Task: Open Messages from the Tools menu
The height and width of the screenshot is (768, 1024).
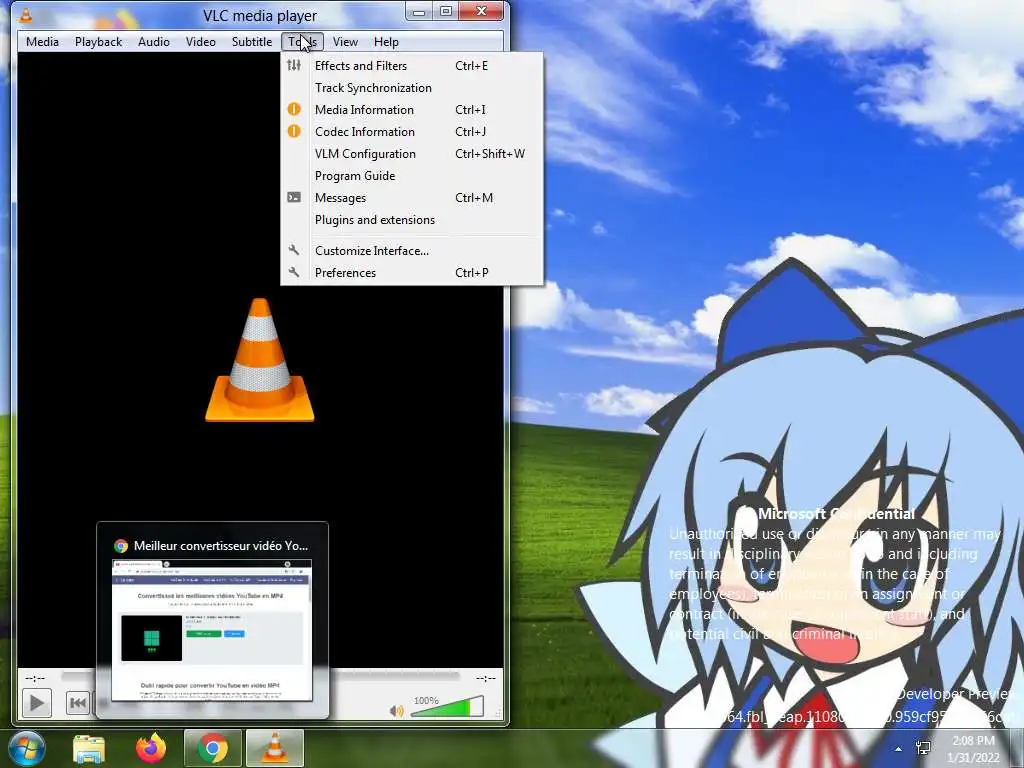Action: point(411,197)
